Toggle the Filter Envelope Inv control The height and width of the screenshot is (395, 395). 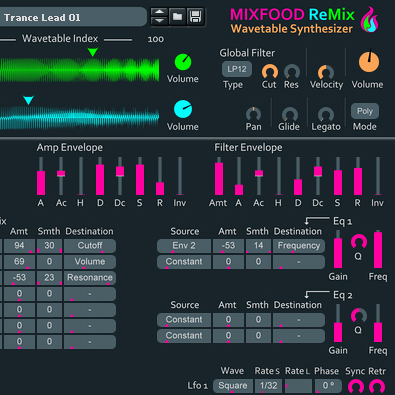coord(378,176)
